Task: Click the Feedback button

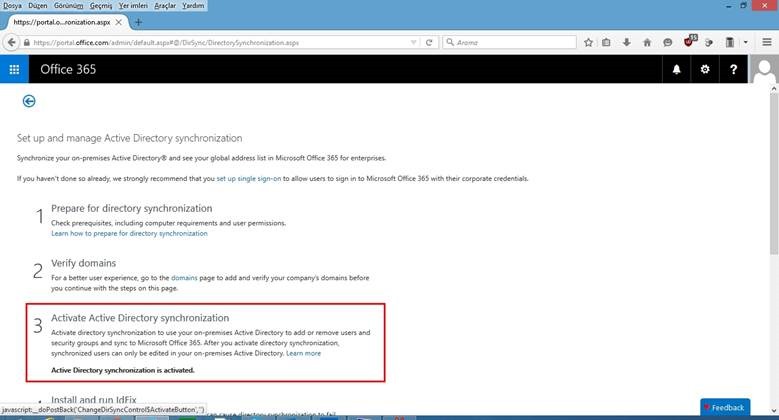Action: (725, 408)
